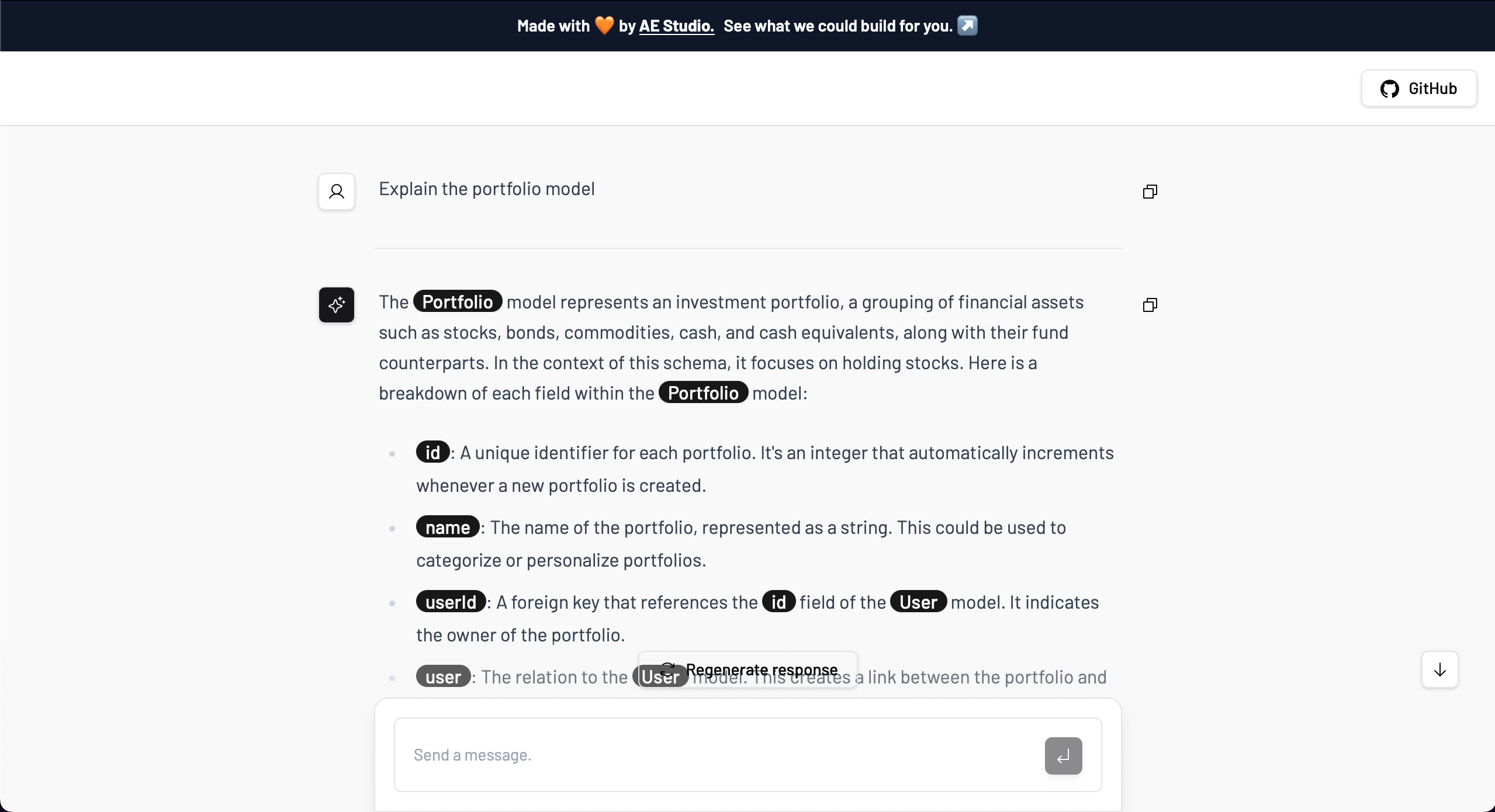Copy the user's message text
This screenshot has height=812, width=1495.
coord(1150,192)
